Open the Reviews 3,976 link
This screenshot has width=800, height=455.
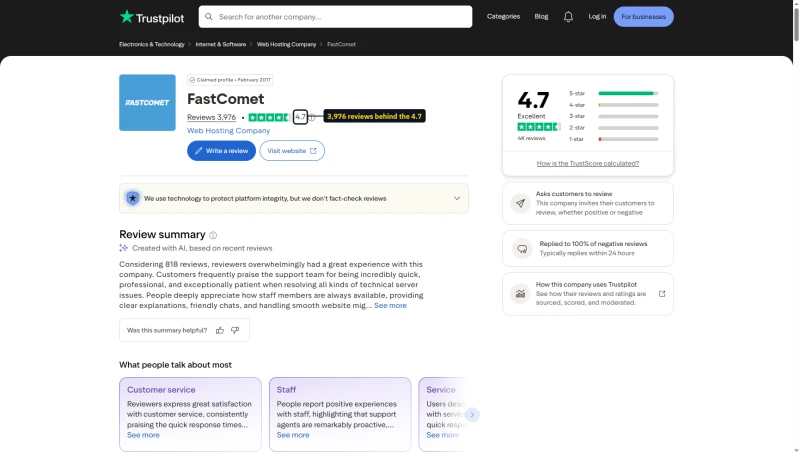point(211,117)
